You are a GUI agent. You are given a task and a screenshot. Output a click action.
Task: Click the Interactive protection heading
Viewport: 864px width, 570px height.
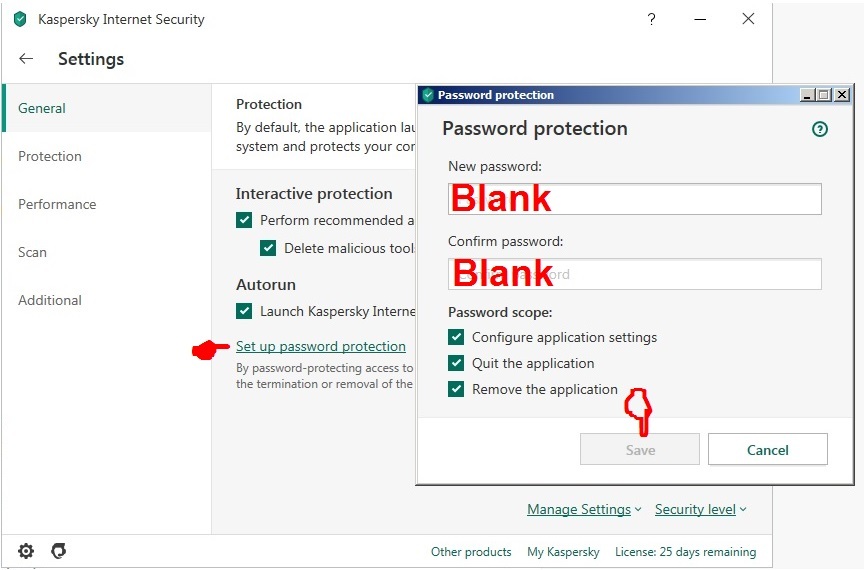click(314, 194)
